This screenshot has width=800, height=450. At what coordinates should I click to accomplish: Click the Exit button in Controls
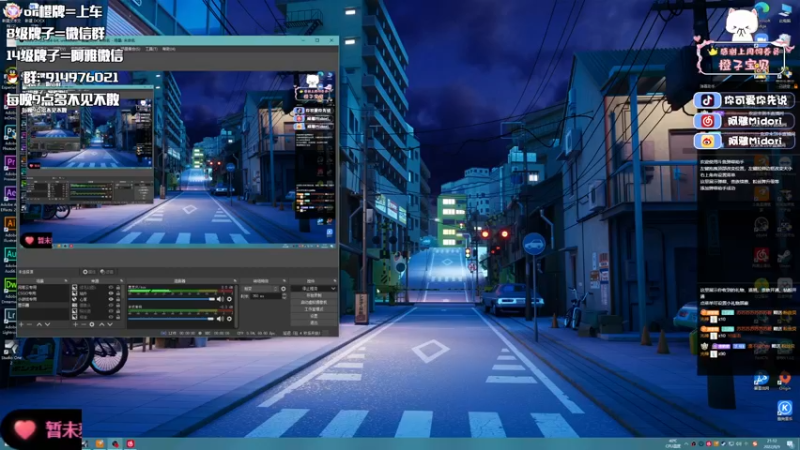pyautogui.click(x=314, y=322)
